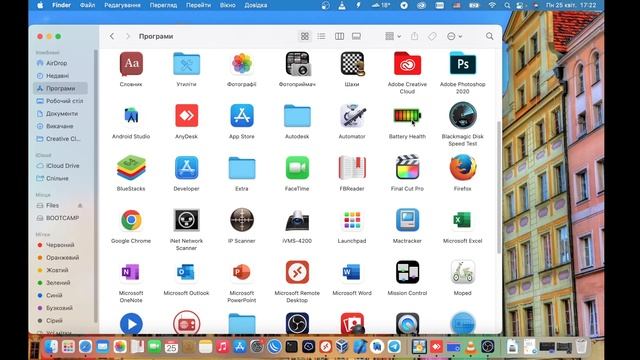
Task: Open the Dictionary app (Словник)
Action: click(131, 64)
